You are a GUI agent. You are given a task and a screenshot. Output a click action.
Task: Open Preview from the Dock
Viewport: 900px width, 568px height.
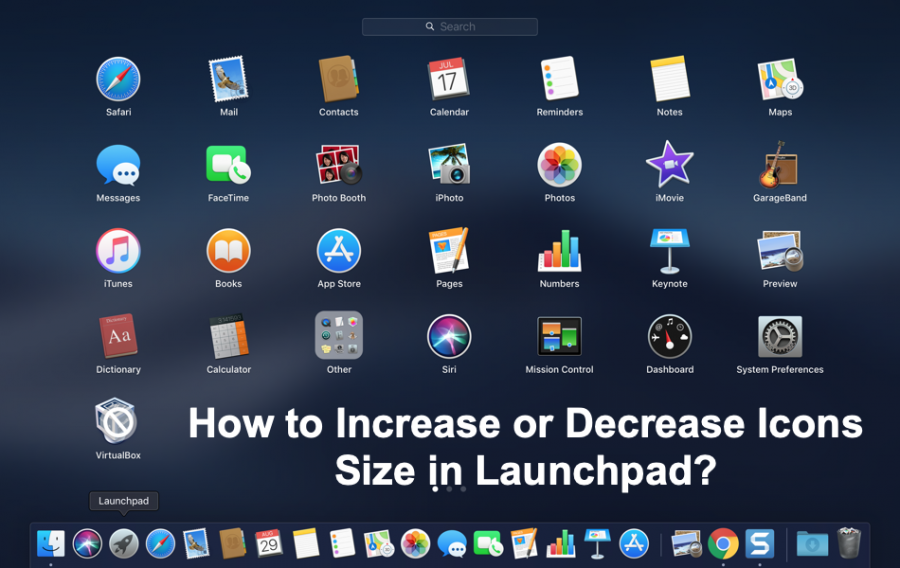[686, 543]
